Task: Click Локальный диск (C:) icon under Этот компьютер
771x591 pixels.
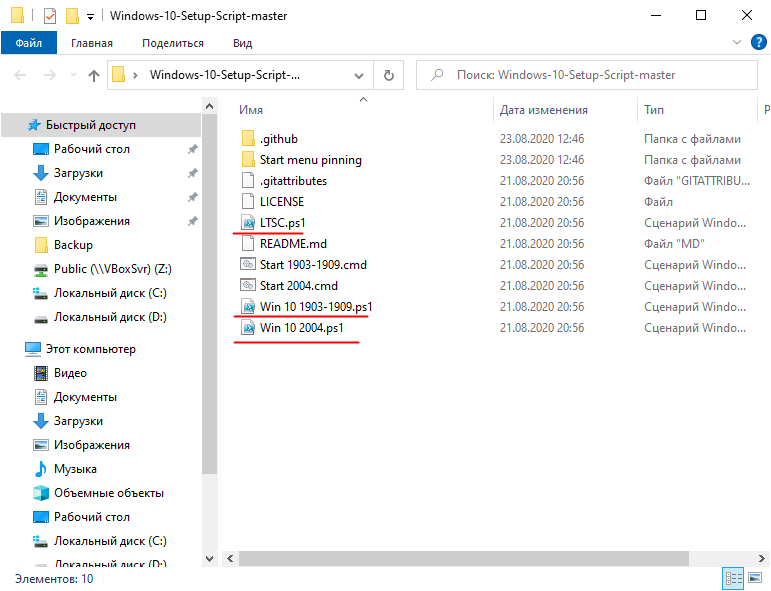Action: [41, 541]
